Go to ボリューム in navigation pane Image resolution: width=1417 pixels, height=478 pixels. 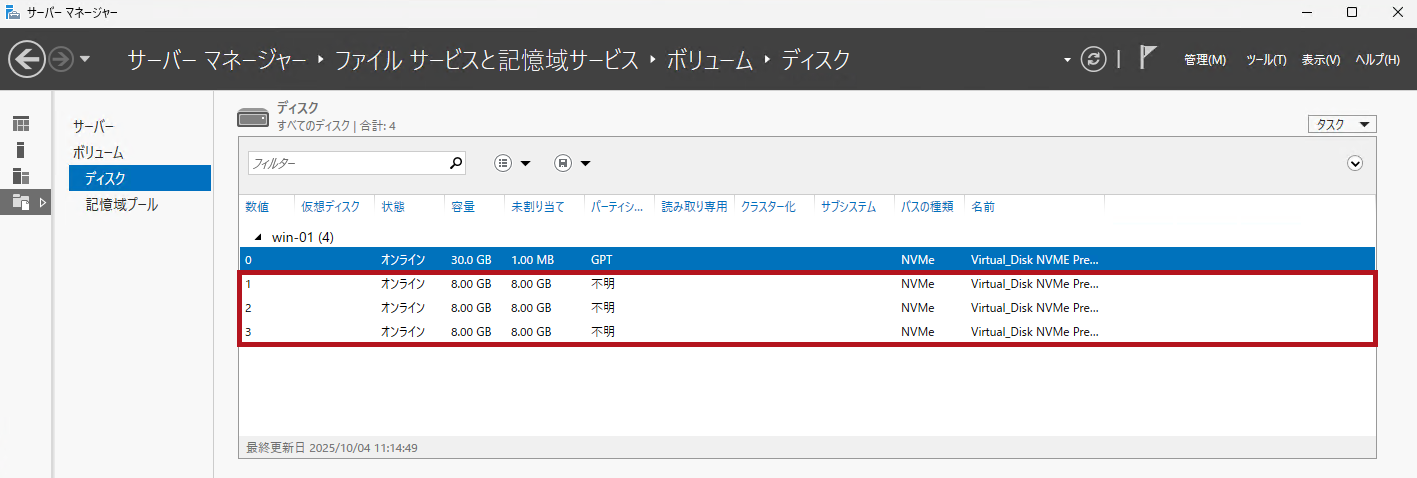coord(98,153)
